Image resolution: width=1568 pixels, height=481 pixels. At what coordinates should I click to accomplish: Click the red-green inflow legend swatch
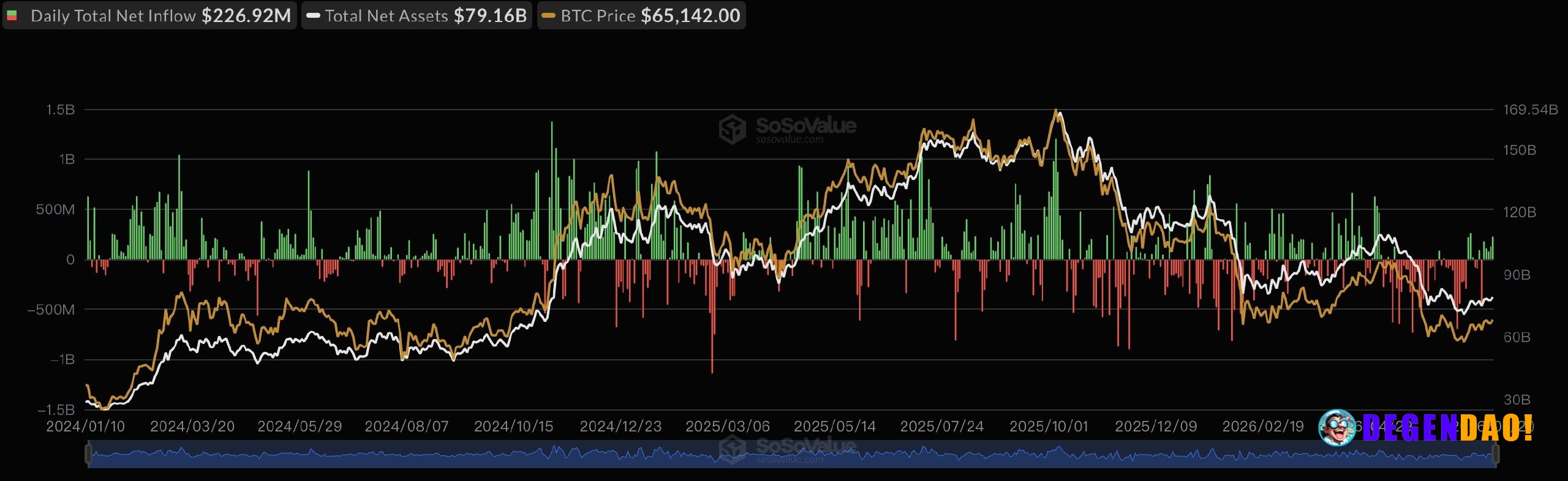click(12, 15)
